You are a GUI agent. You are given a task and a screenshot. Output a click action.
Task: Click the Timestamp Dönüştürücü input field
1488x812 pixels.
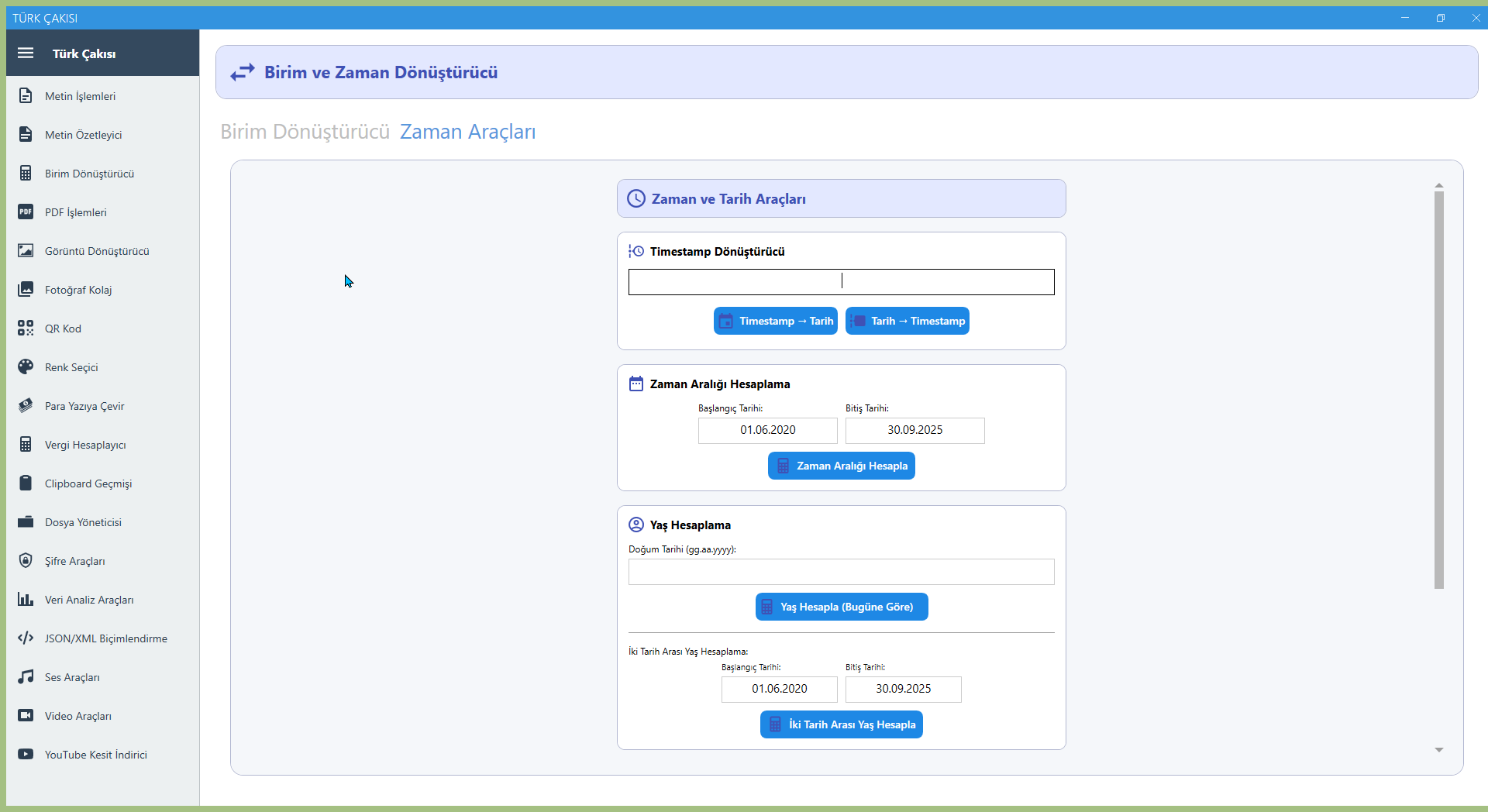point(841,282)
